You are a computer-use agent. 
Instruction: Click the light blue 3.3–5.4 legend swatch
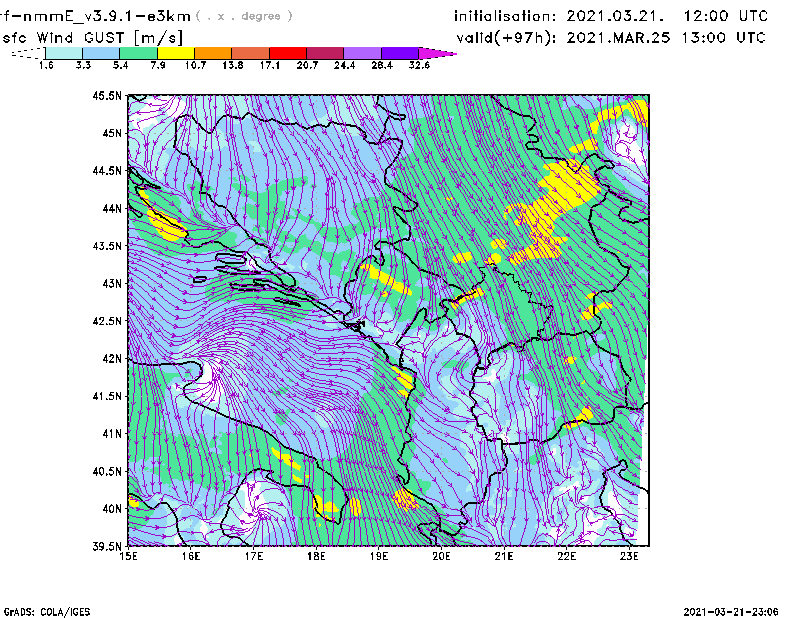(101, 53)
